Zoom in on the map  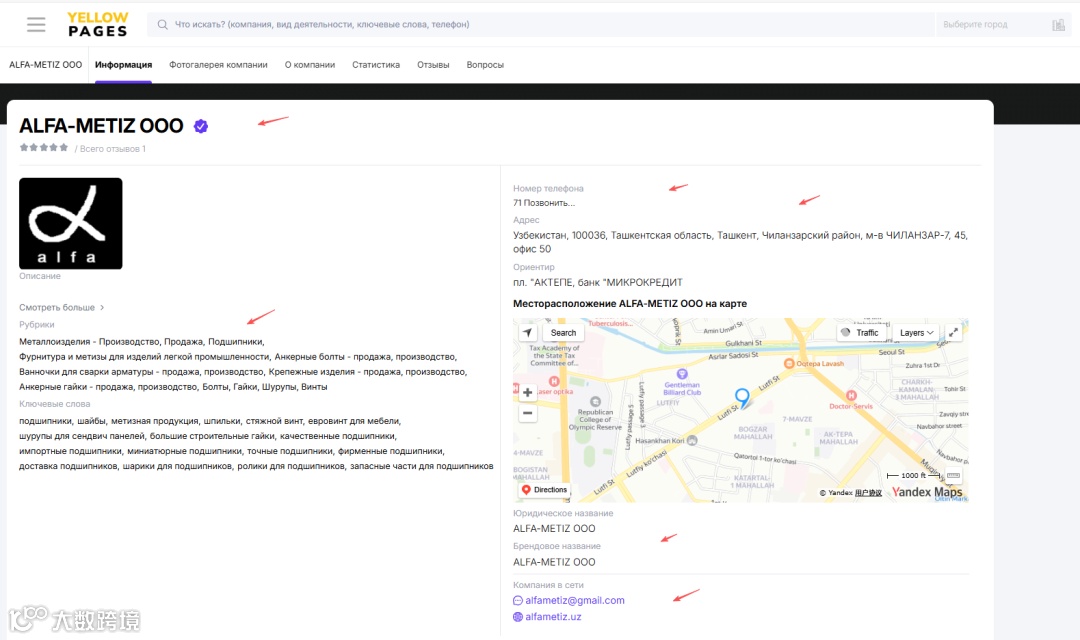click(528, 393)
